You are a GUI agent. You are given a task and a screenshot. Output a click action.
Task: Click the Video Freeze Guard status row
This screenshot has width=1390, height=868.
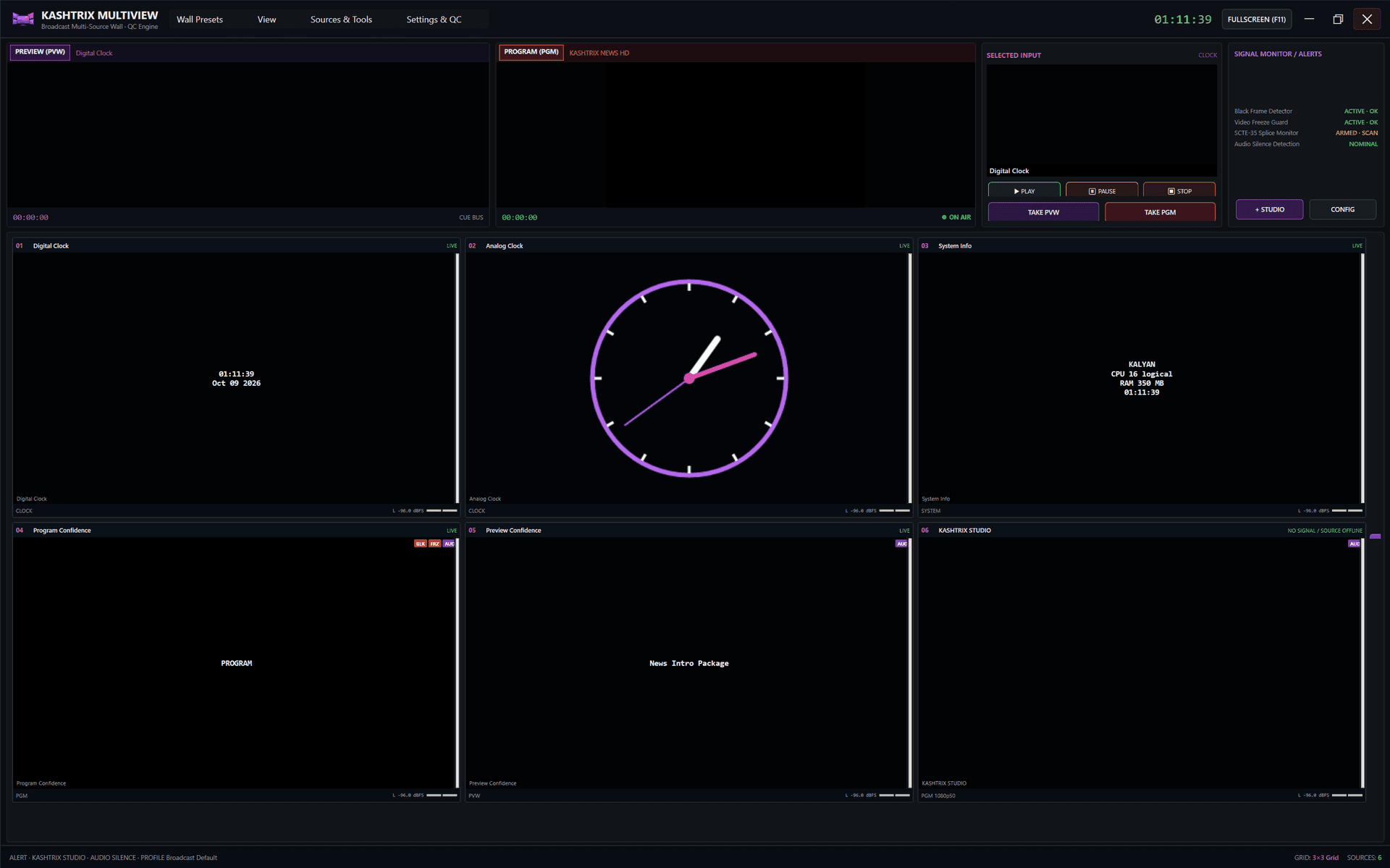coord(1305,122)
